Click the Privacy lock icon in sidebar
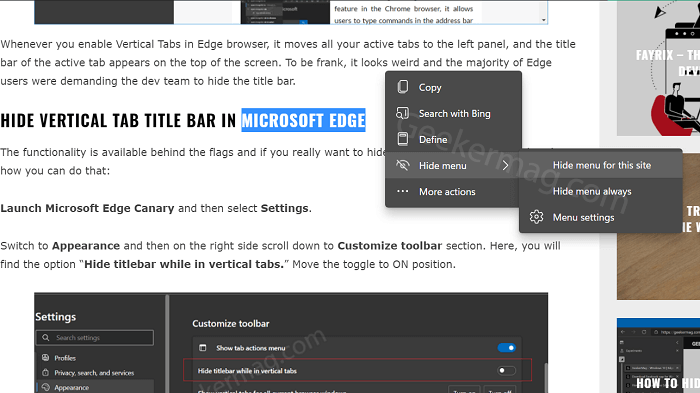Image resolution: width=700 pixels, height=393 pixels. pos(45,372)
